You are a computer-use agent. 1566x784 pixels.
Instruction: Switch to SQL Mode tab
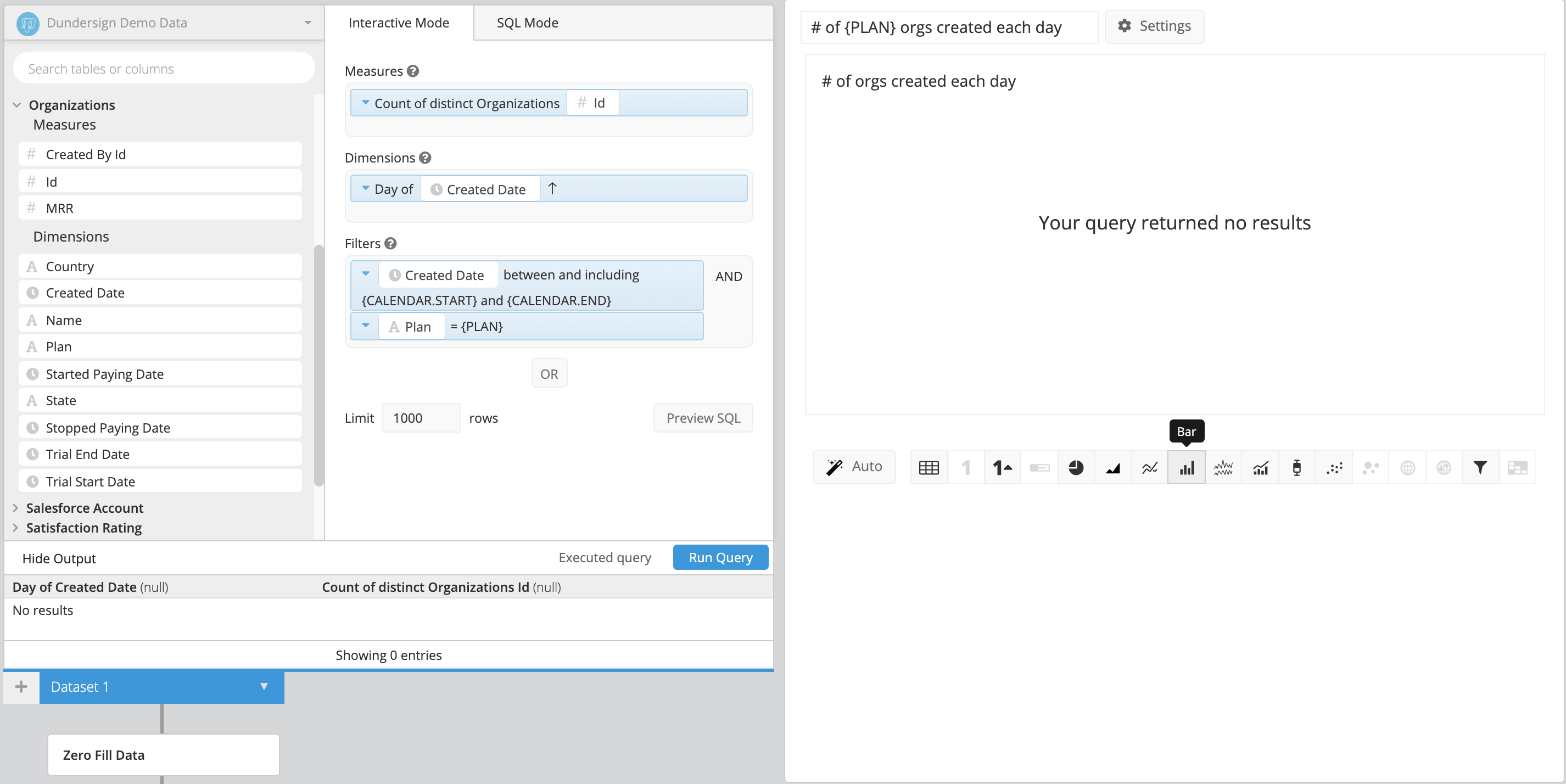[527, 23]
